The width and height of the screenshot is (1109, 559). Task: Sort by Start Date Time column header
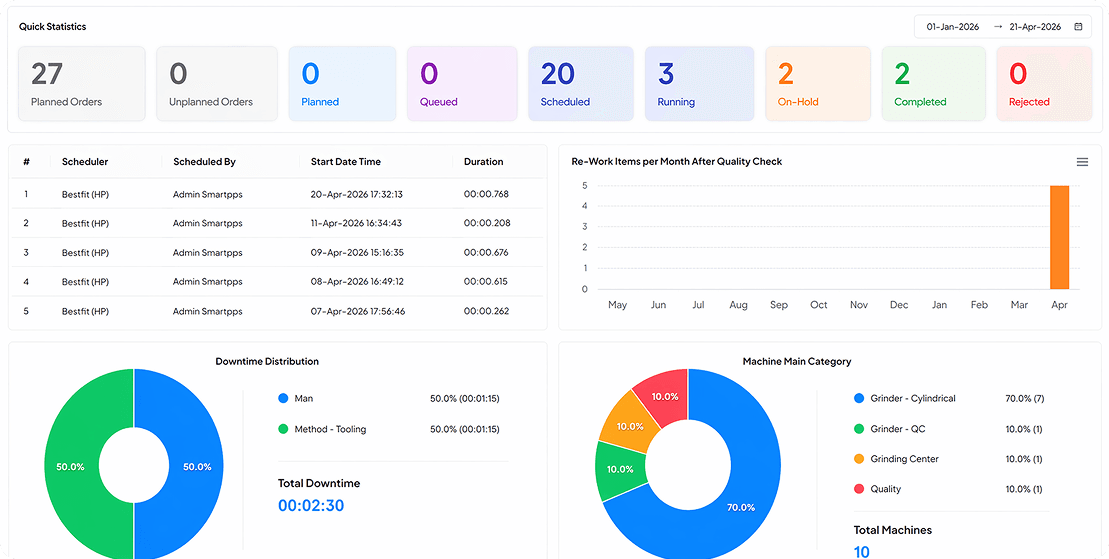click(345, 162)
